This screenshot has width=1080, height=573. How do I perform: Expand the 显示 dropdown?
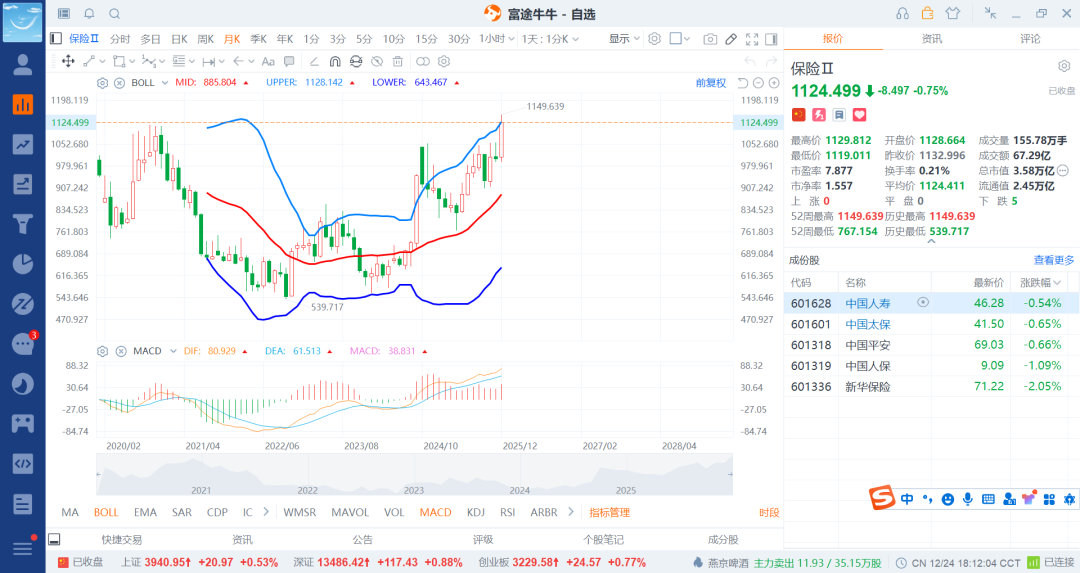pyautogui.click(x=625, y=39)
